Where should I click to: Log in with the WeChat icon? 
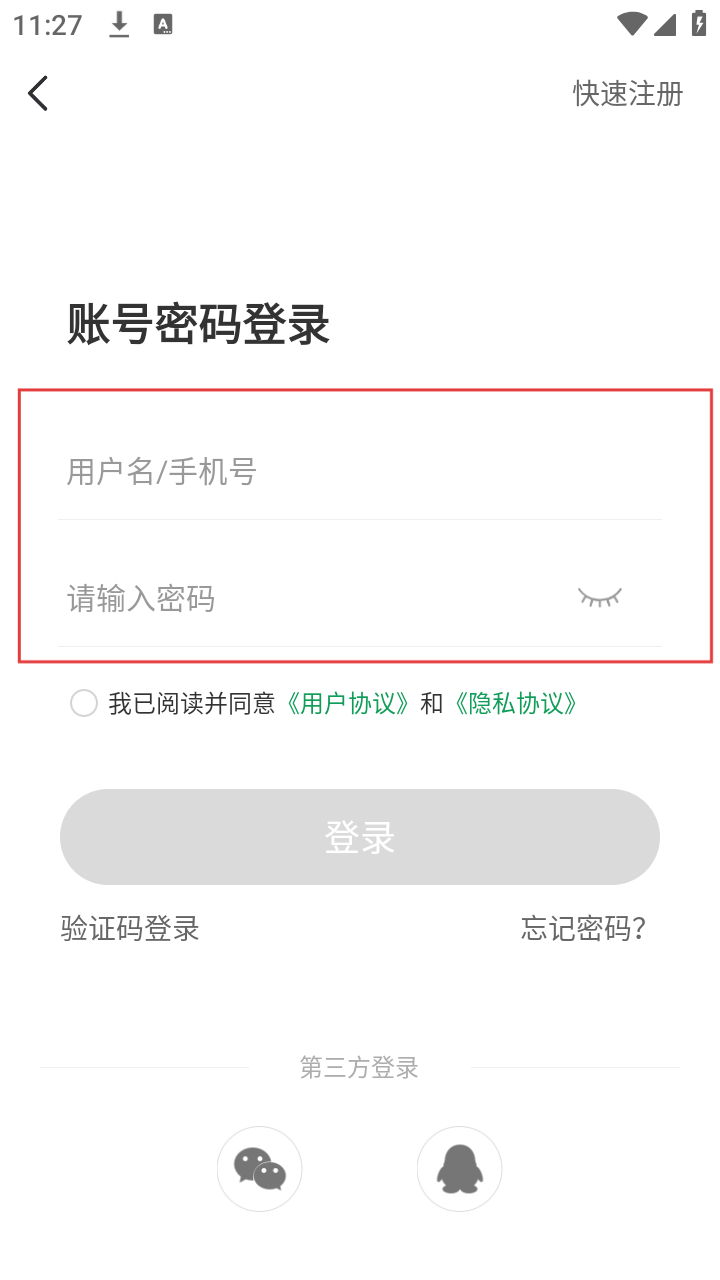[259, 1168]
